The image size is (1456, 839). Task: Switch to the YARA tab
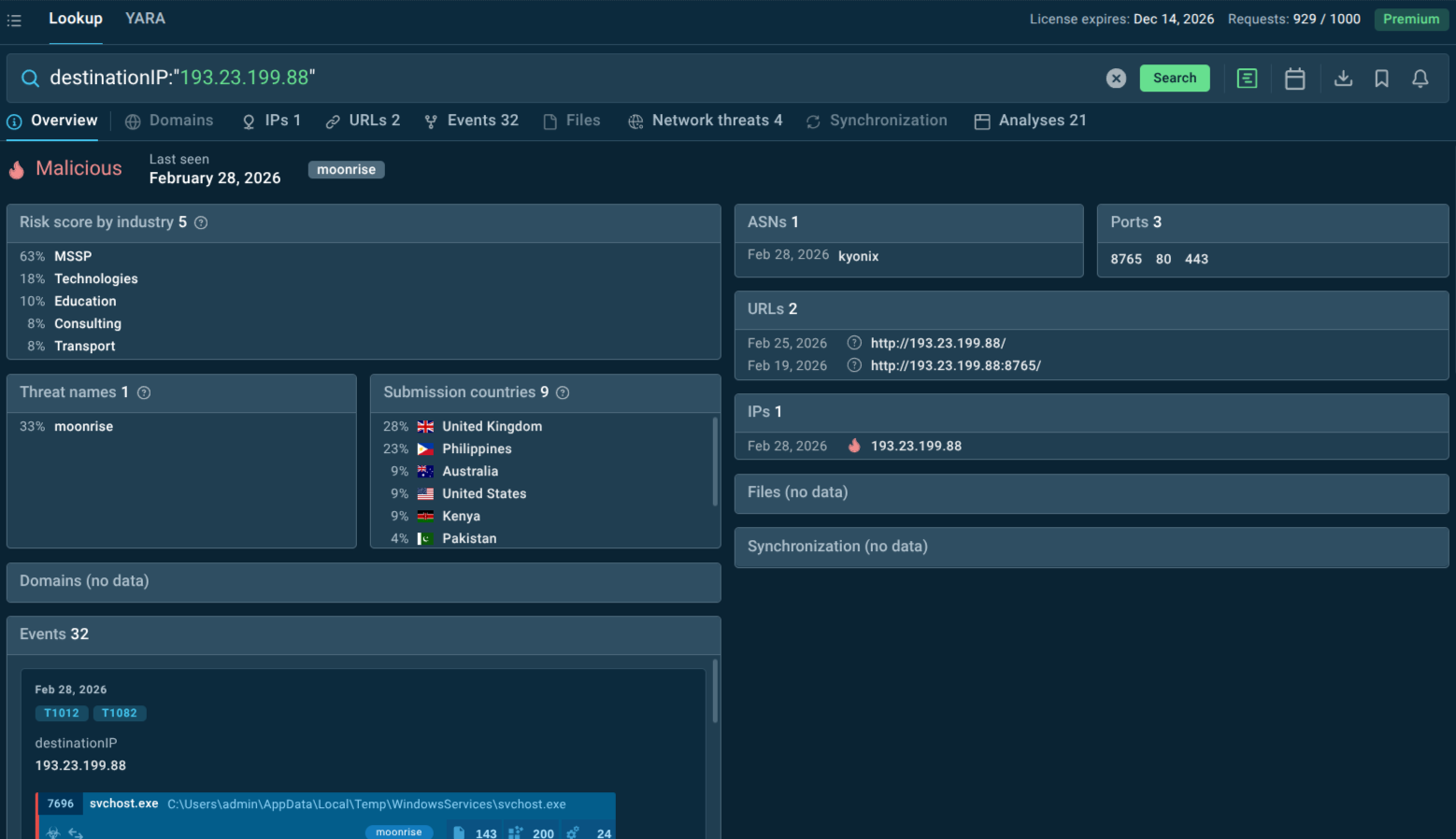145,19
